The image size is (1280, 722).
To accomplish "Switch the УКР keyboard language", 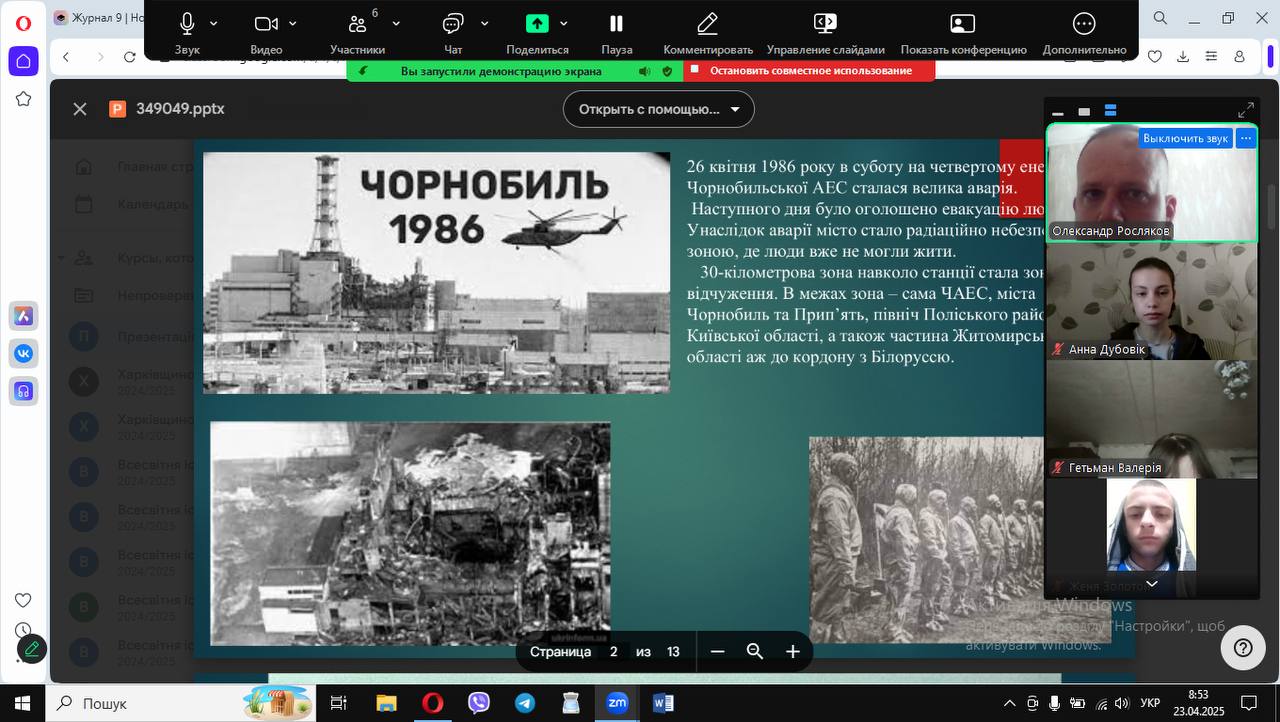I will [1151, 704].
